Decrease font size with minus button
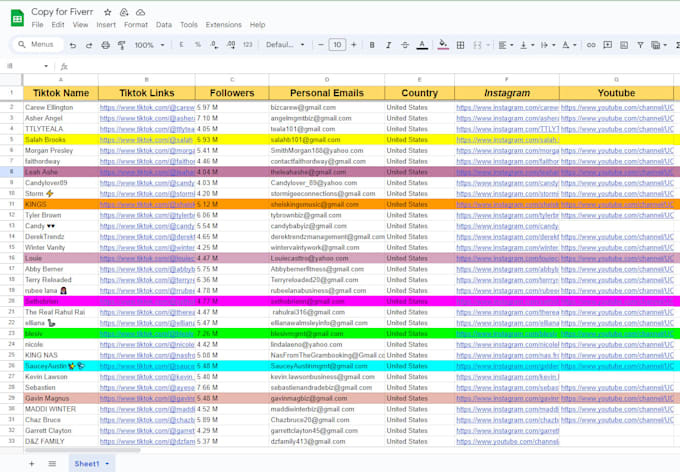The width and height of the screenshot is (680, 472). point(321,45)
